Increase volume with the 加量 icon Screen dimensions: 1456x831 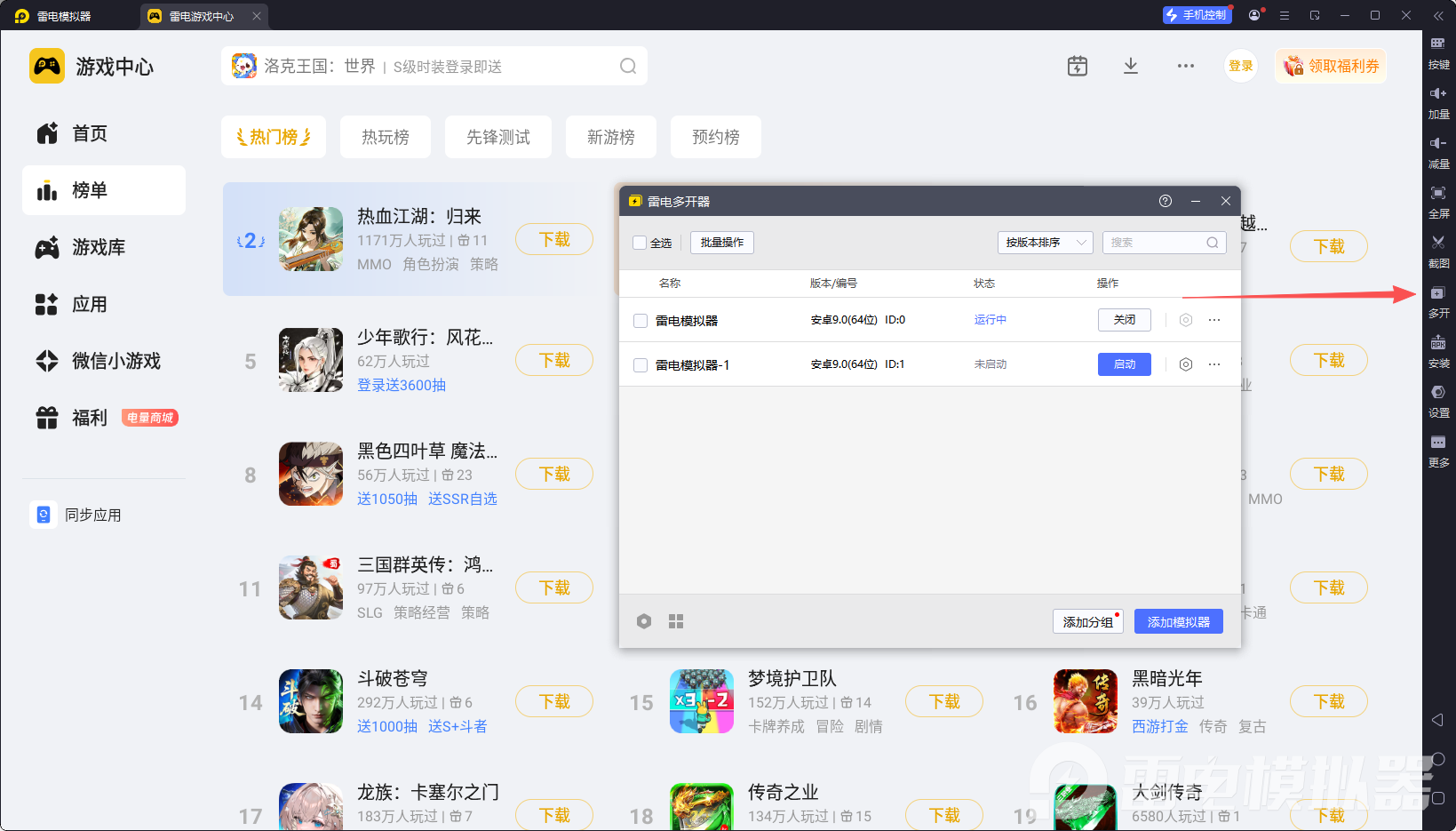click(x=1438, y=101)
